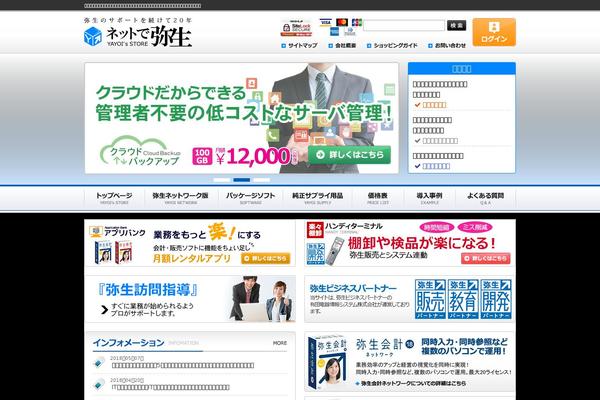Image resolution: width=600 pixels, height=400 pixels.
Task: Click the red 詳しくはこちら button in ハンディターミナル banner
Action: pos(486,258)
